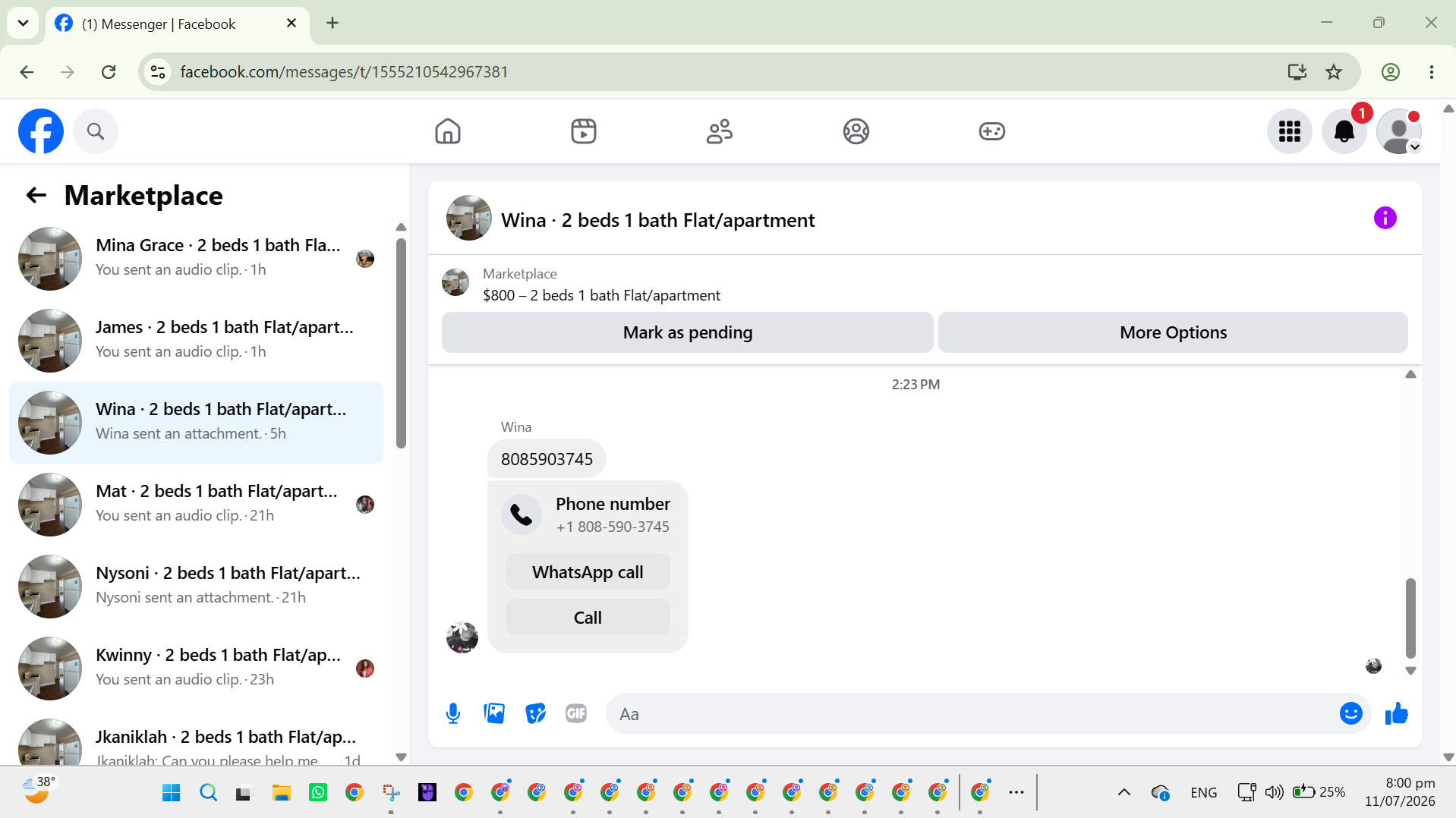
Task: Click the back arrow beside Marketplace
Action: point(36,196)
